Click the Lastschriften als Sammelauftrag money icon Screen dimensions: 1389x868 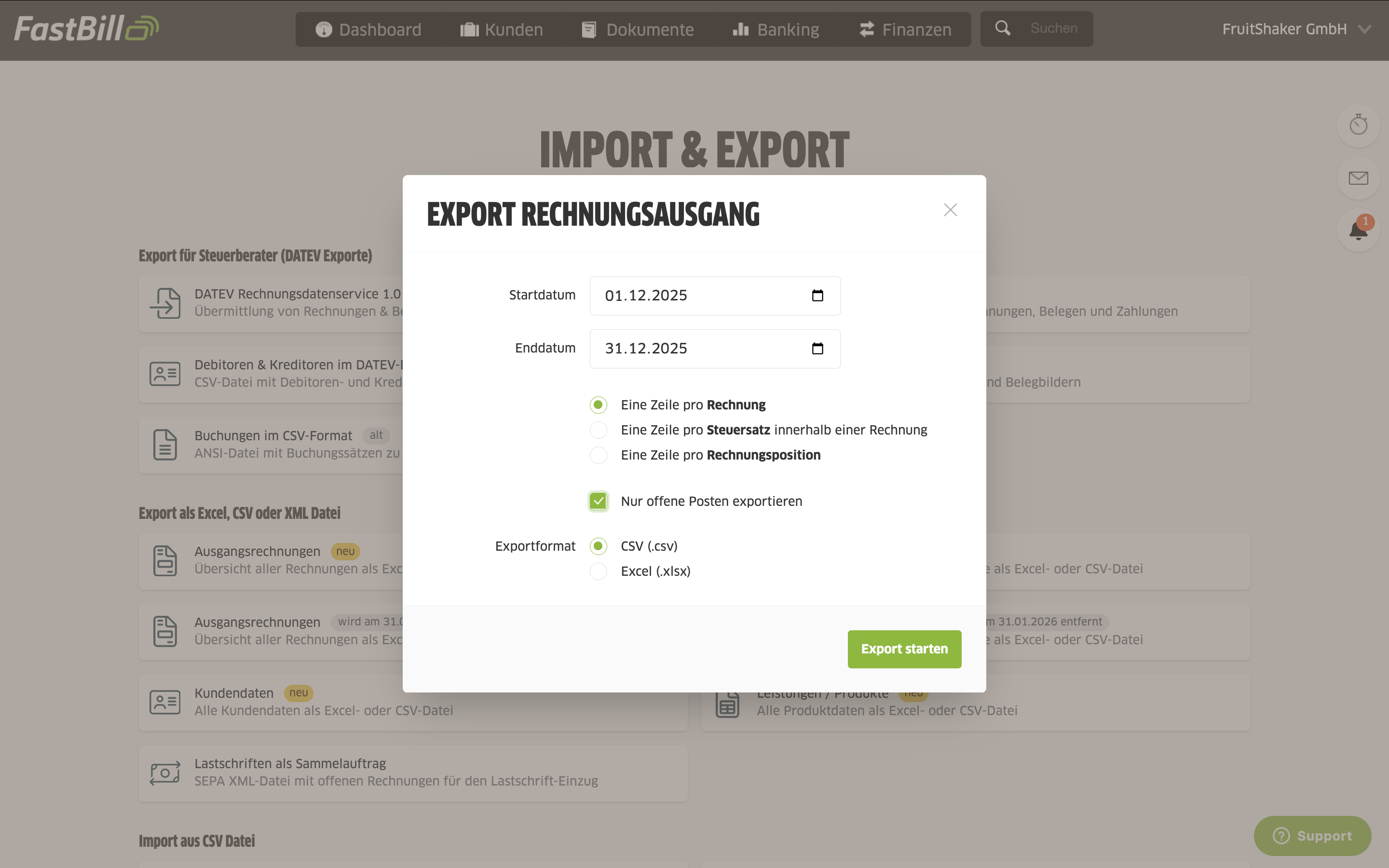[165, 773]
